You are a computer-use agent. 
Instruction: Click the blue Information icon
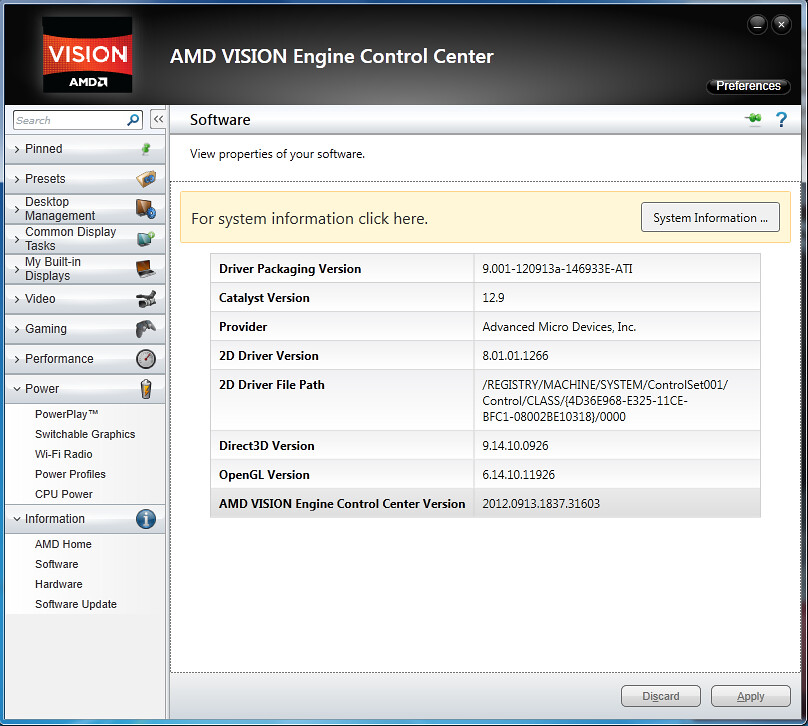pyautogui.click(x=146, y=519)
